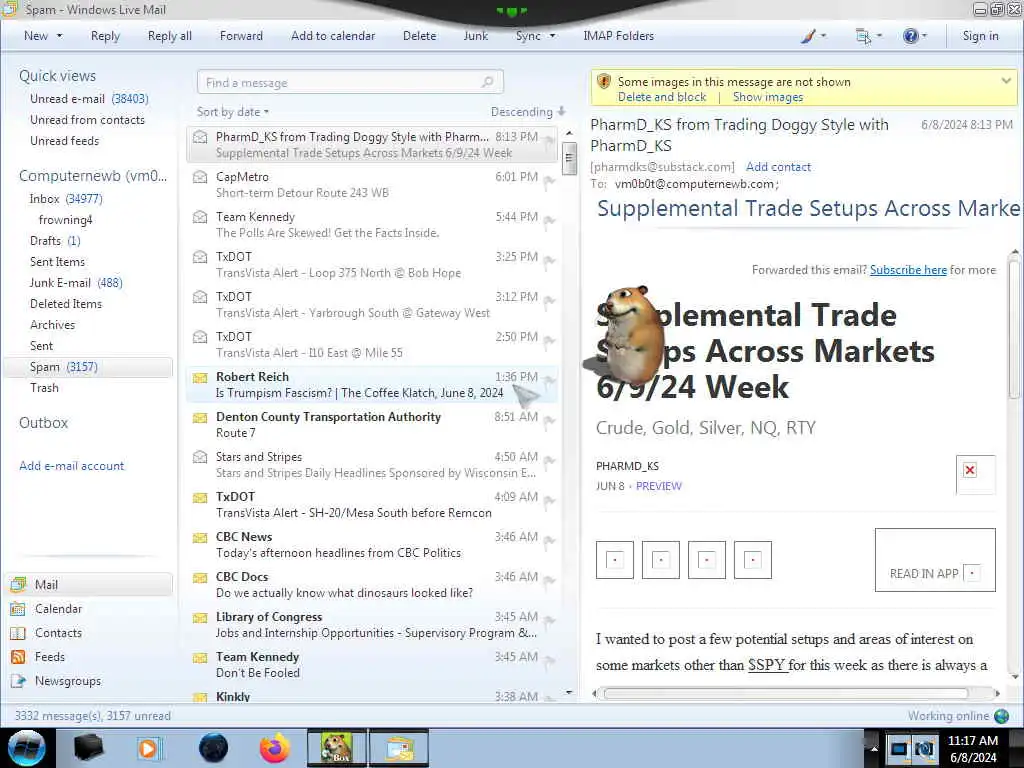Collapse the Computernewb account folder list
The height and width of the screenshot is (768, 1024).
93,176
